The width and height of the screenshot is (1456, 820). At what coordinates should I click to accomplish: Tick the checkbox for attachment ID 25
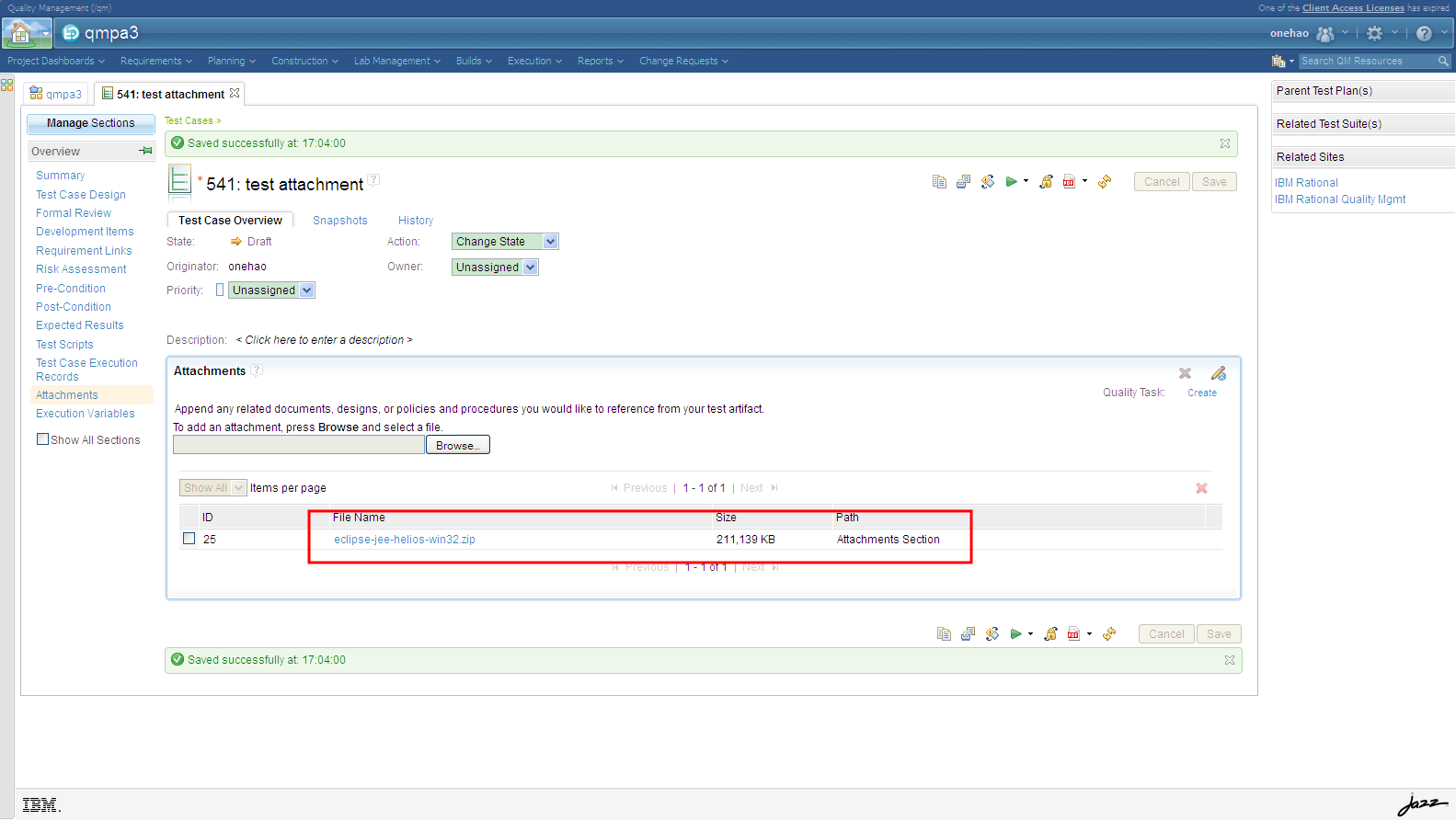pyautogui.click(x=189, y=539)
